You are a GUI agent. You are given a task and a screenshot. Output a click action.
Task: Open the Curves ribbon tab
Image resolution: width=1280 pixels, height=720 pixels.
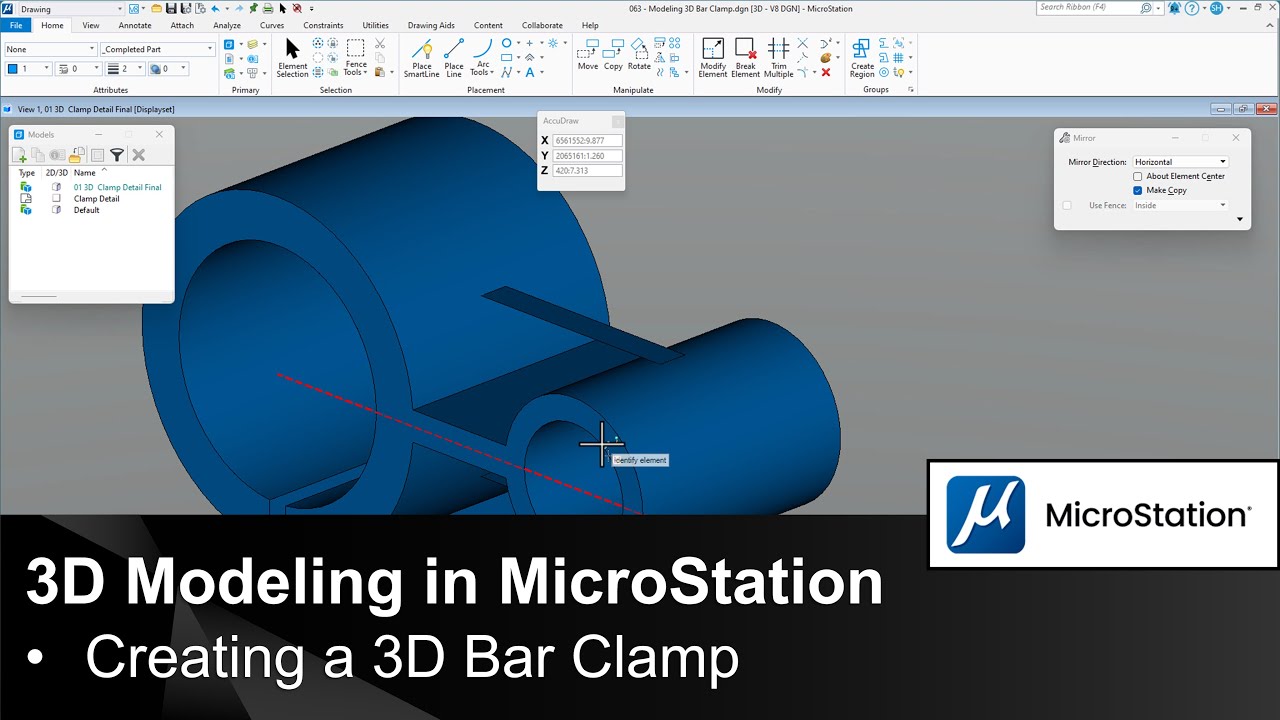(x=272, y=25)
